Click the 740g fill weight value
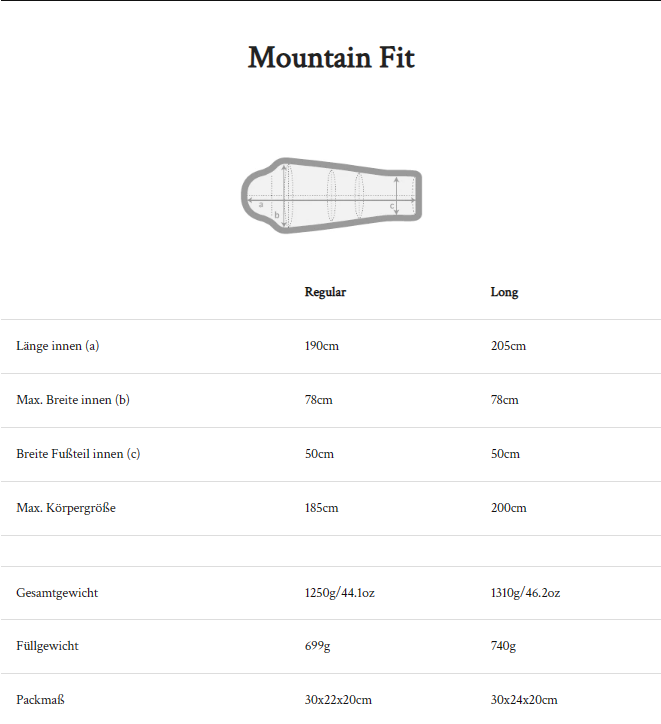This screenshot has height=724, width=661. (x=503, y=646)
